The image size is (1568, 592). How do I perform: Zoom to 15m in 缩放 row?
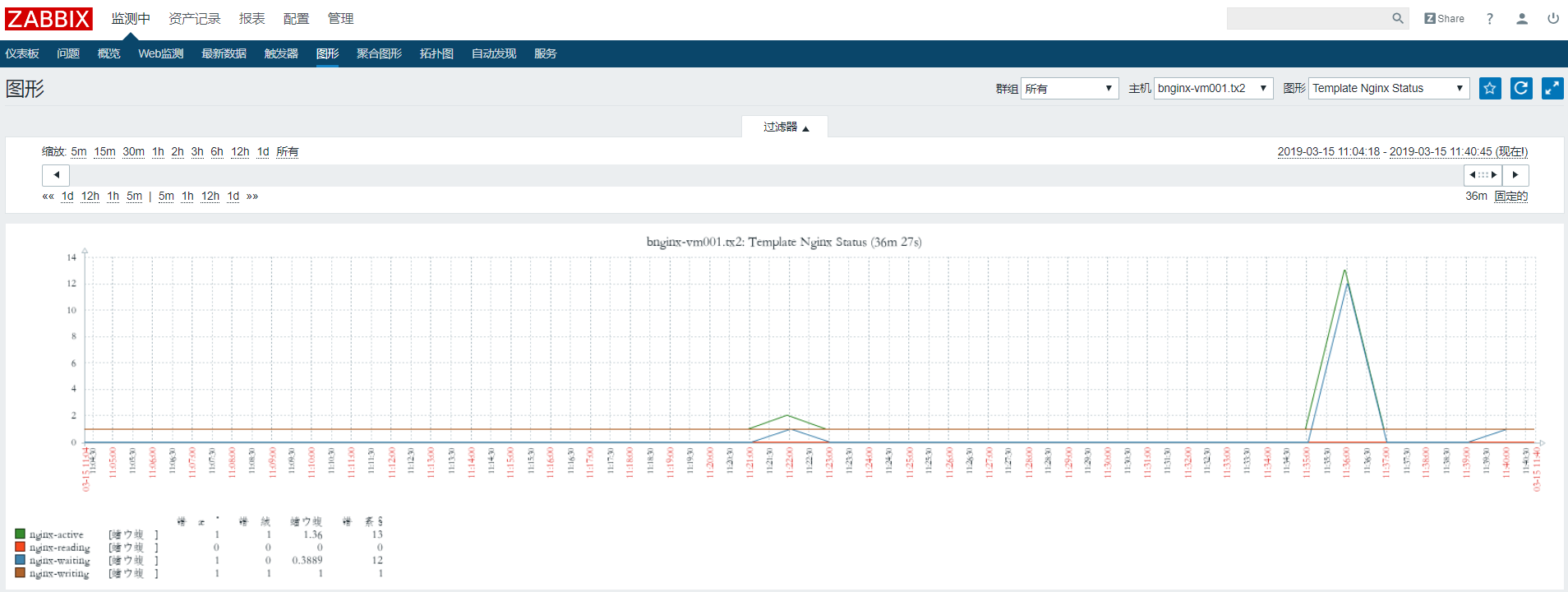[x=104, y=151]
